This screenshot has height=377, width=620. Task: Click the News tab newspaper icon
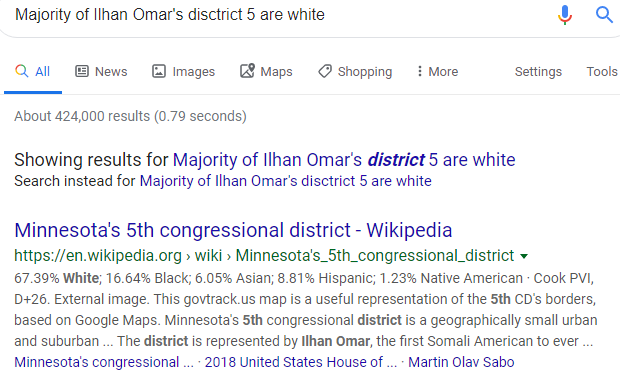(x=82, y=71)
